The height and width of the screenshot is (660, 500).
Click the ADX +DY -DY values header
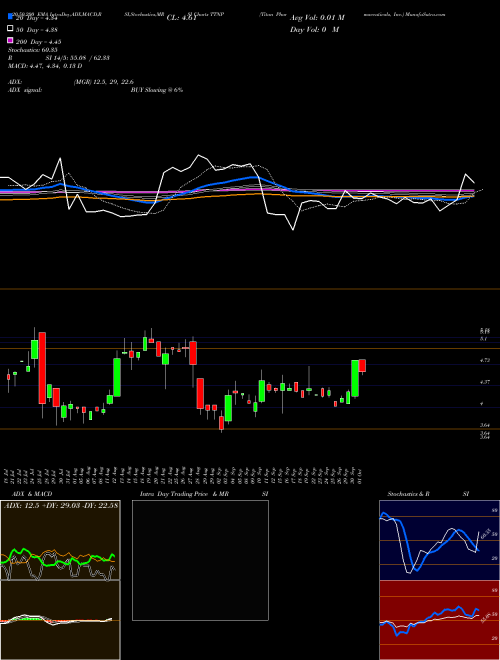61,505
